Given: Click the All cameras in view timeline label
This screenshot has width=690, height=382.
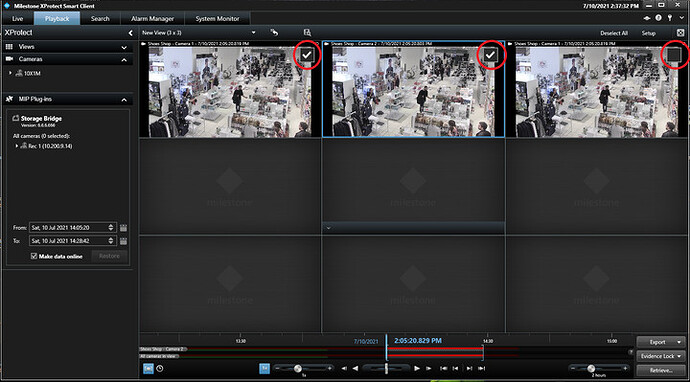Looking at the screenshot, I should pos(158,356).
